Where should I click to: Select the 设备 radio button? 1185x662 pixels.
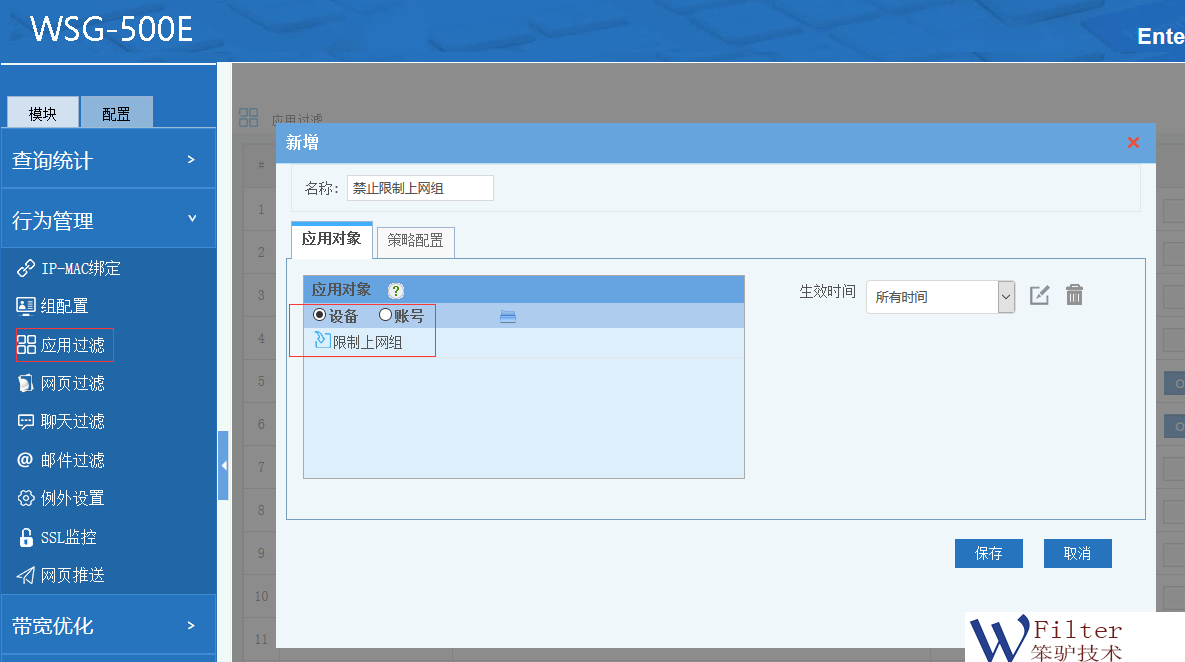pyautogui.click(x=320, y=315)
